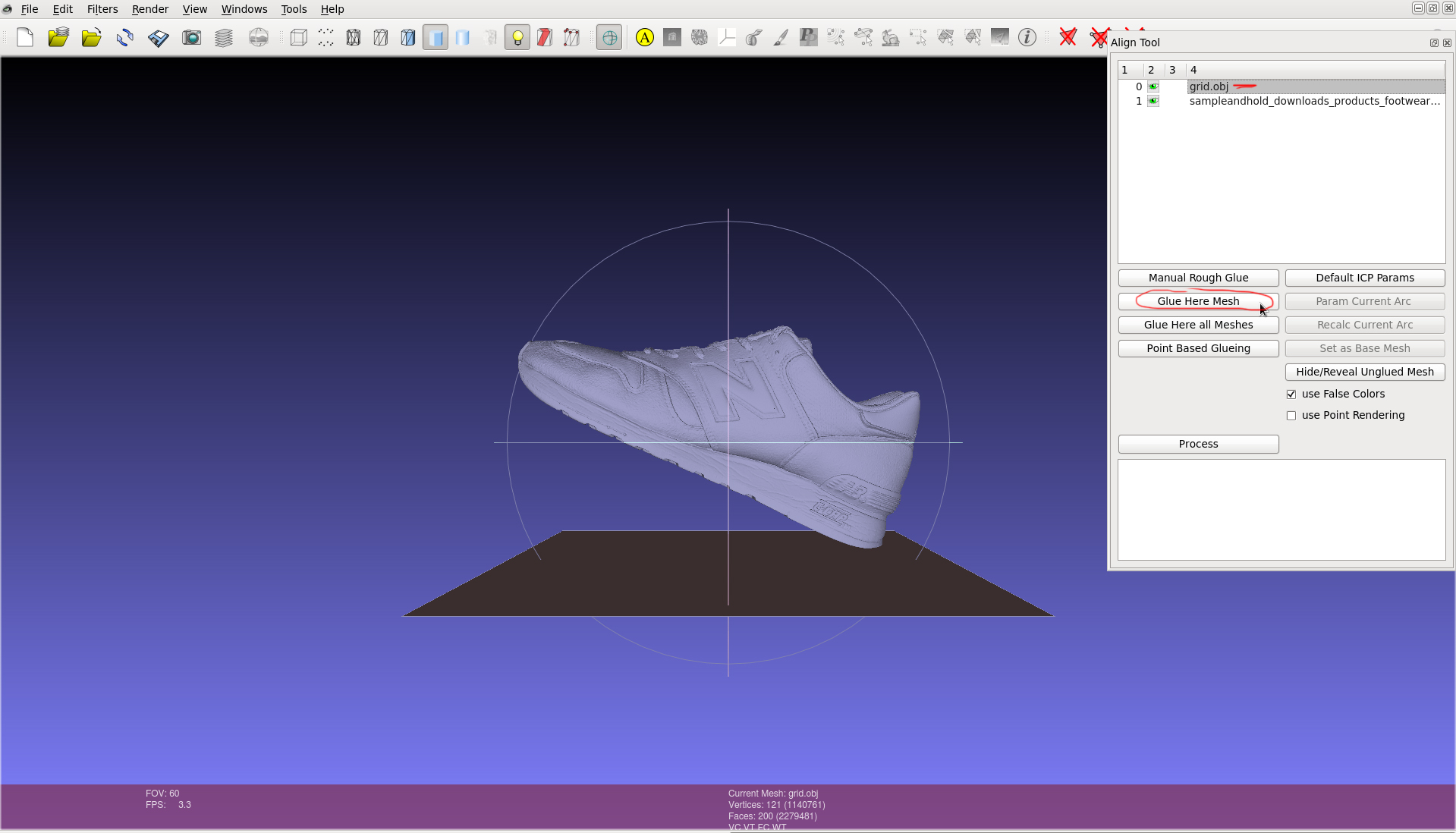Start alignment with the Process button
Image resolution: width=1456 pixels, height=833 pixels.
(1198, 444)
